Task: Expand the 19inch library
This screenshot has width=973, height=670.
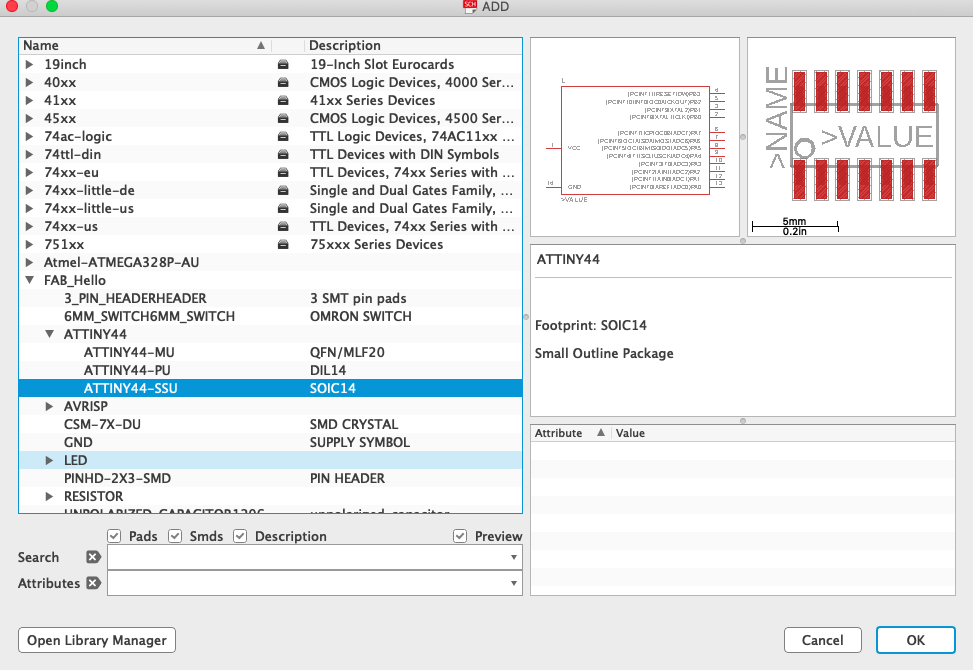Action: [29, 65]
